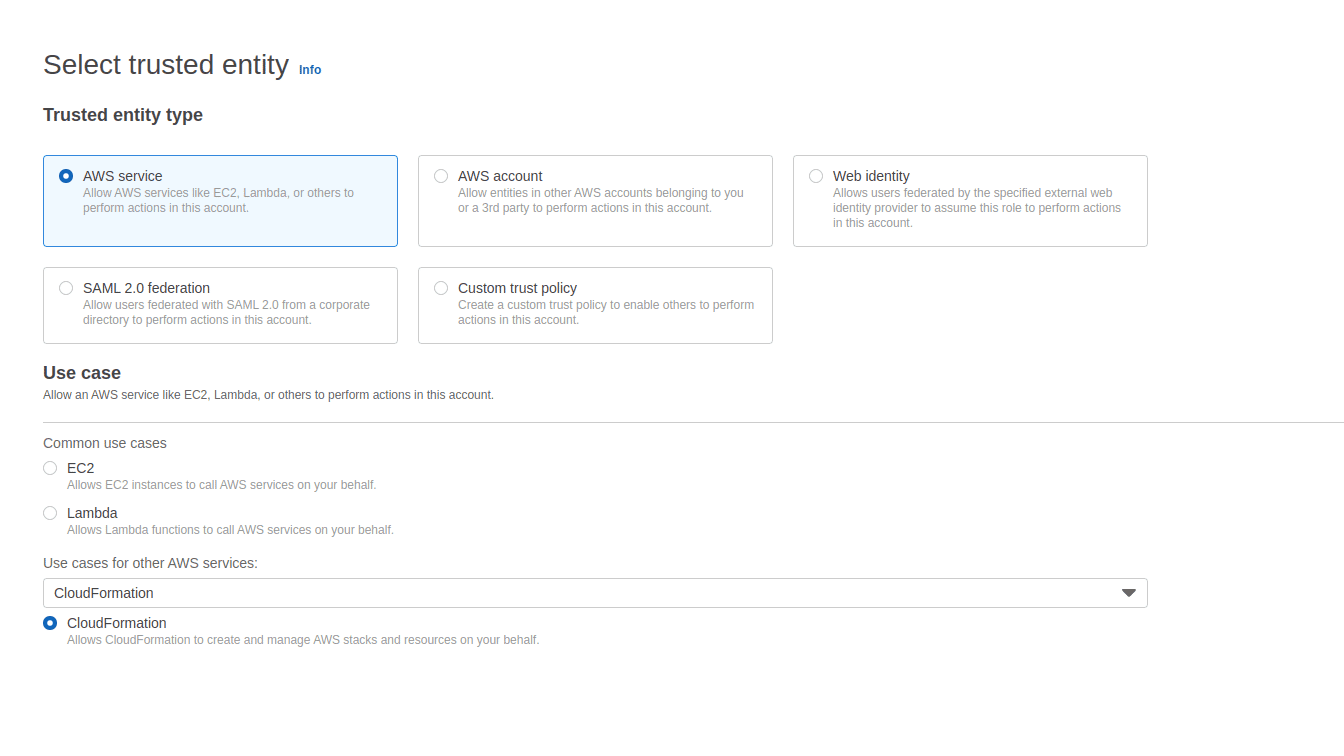Click the SAML 2.0 federation description text

226,312
